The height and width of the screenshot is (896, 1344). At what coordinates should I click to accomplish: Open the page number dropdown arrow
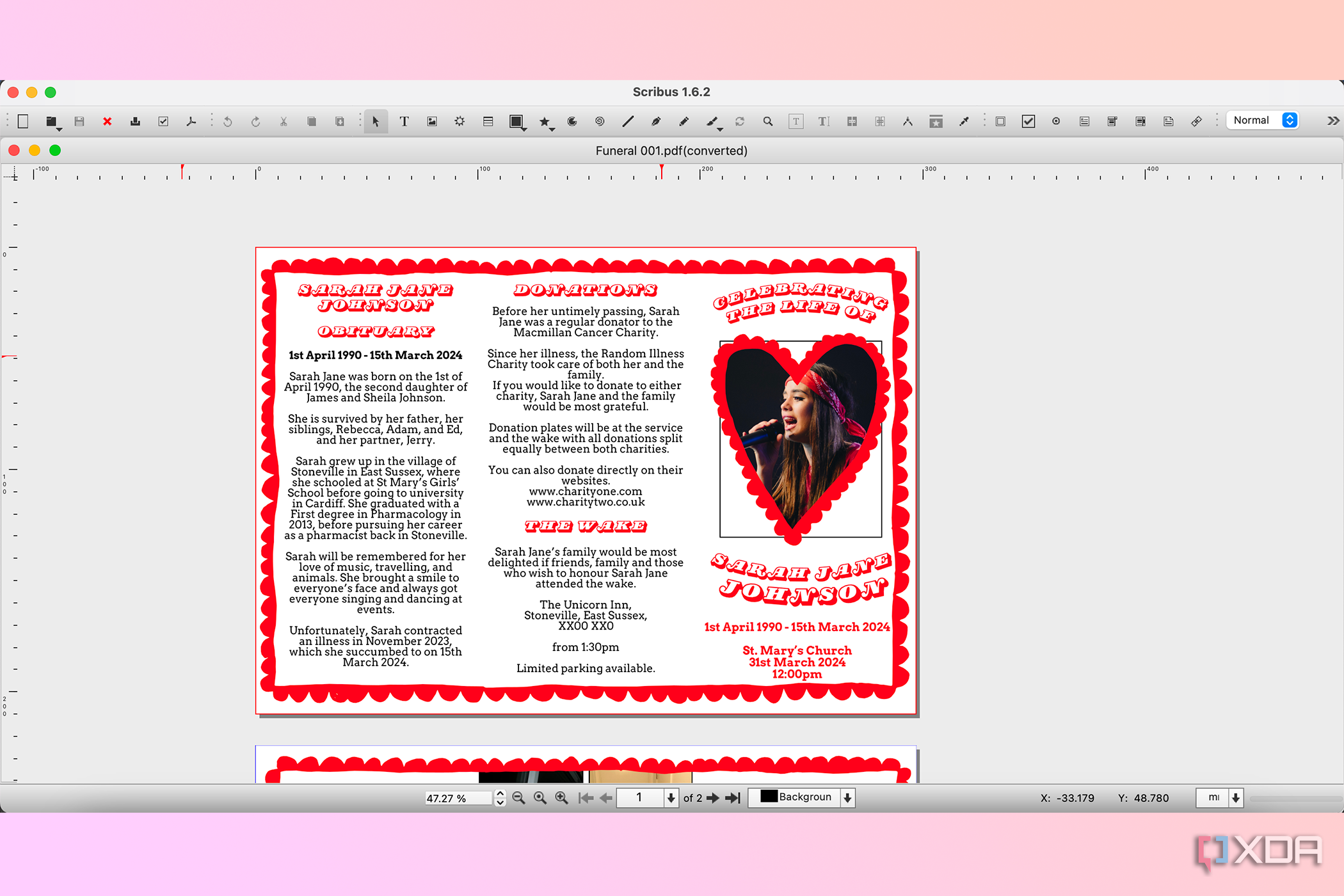(671, 798)
